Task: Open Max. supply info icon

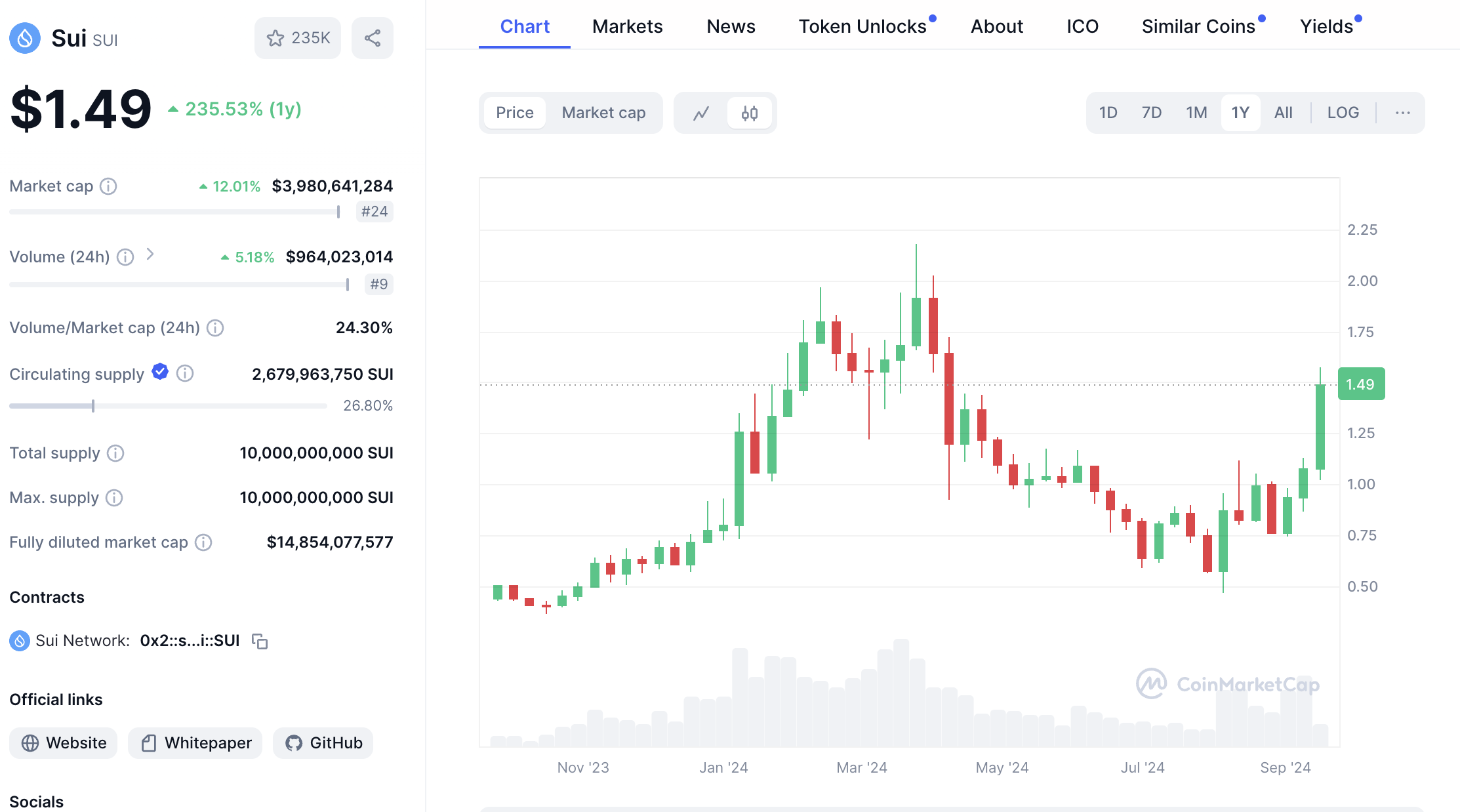Action: [114, 498]
